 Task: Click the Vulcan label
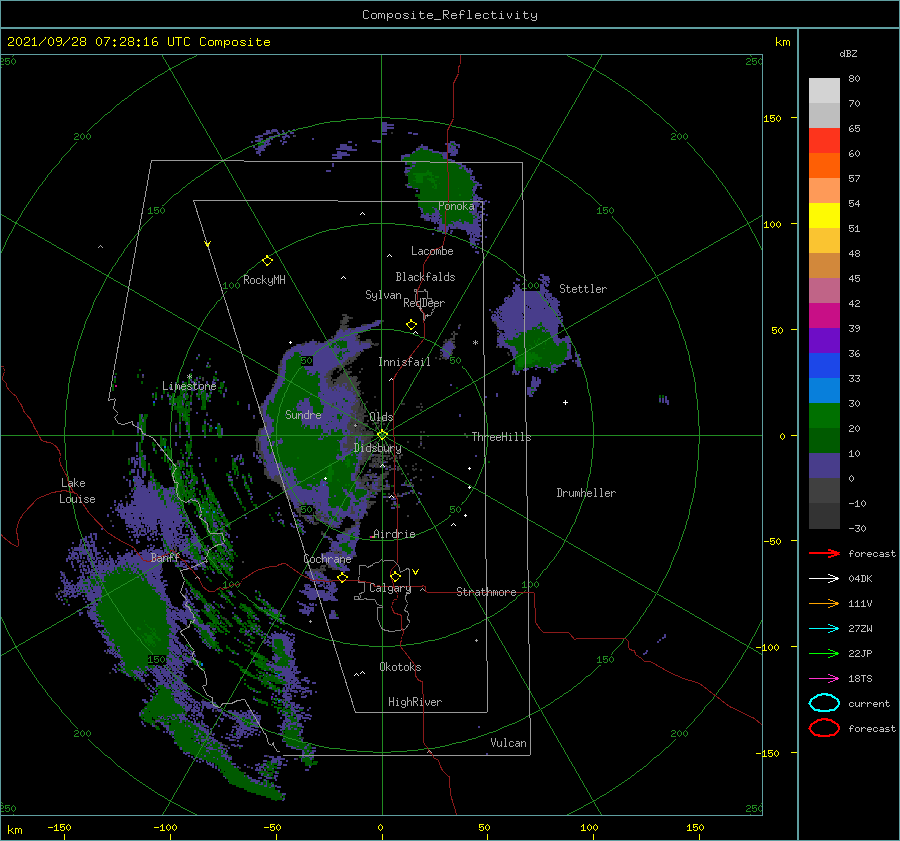509,743
